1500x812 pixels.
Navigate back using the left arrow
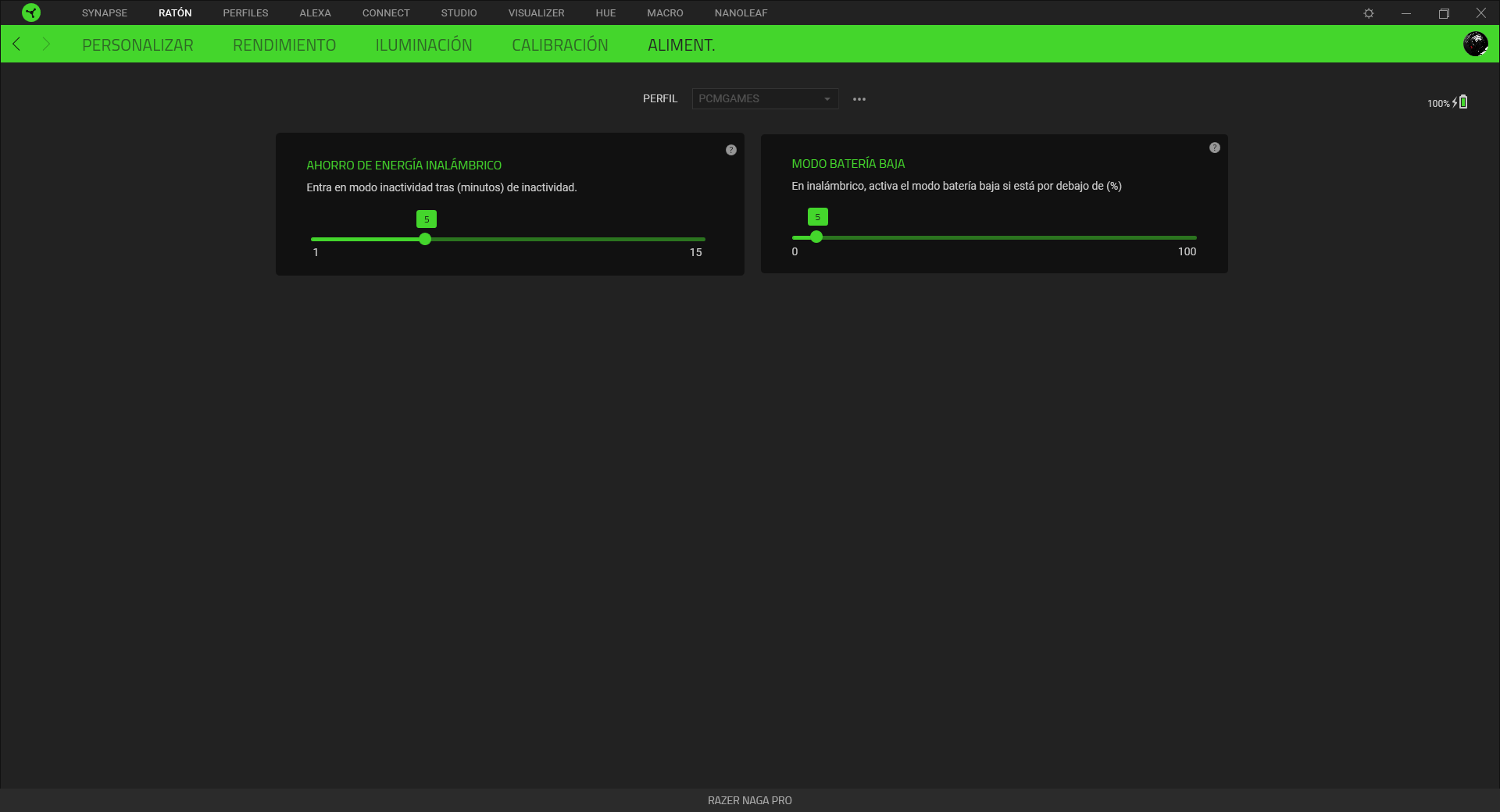16,44
